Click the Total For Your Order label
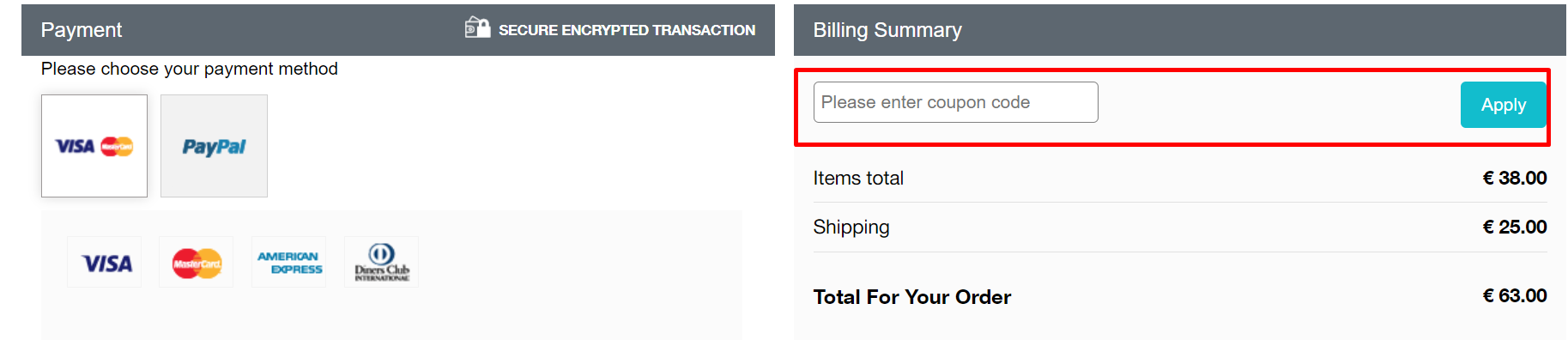1568x340 pixels. click(912, 297)
